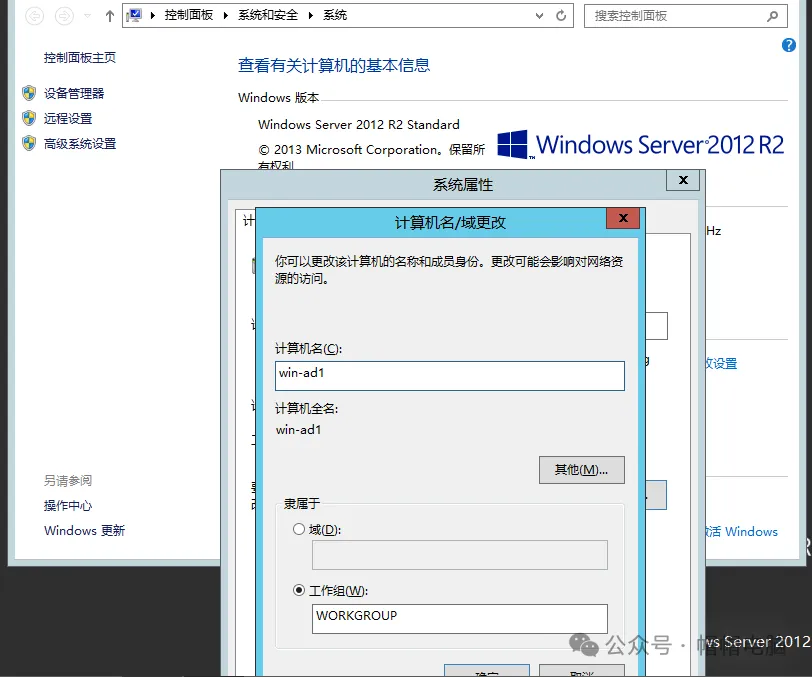This screenshot has width=812, height=677.
Task: Go to 控制面板主页
Action: (x=80, y=58)
